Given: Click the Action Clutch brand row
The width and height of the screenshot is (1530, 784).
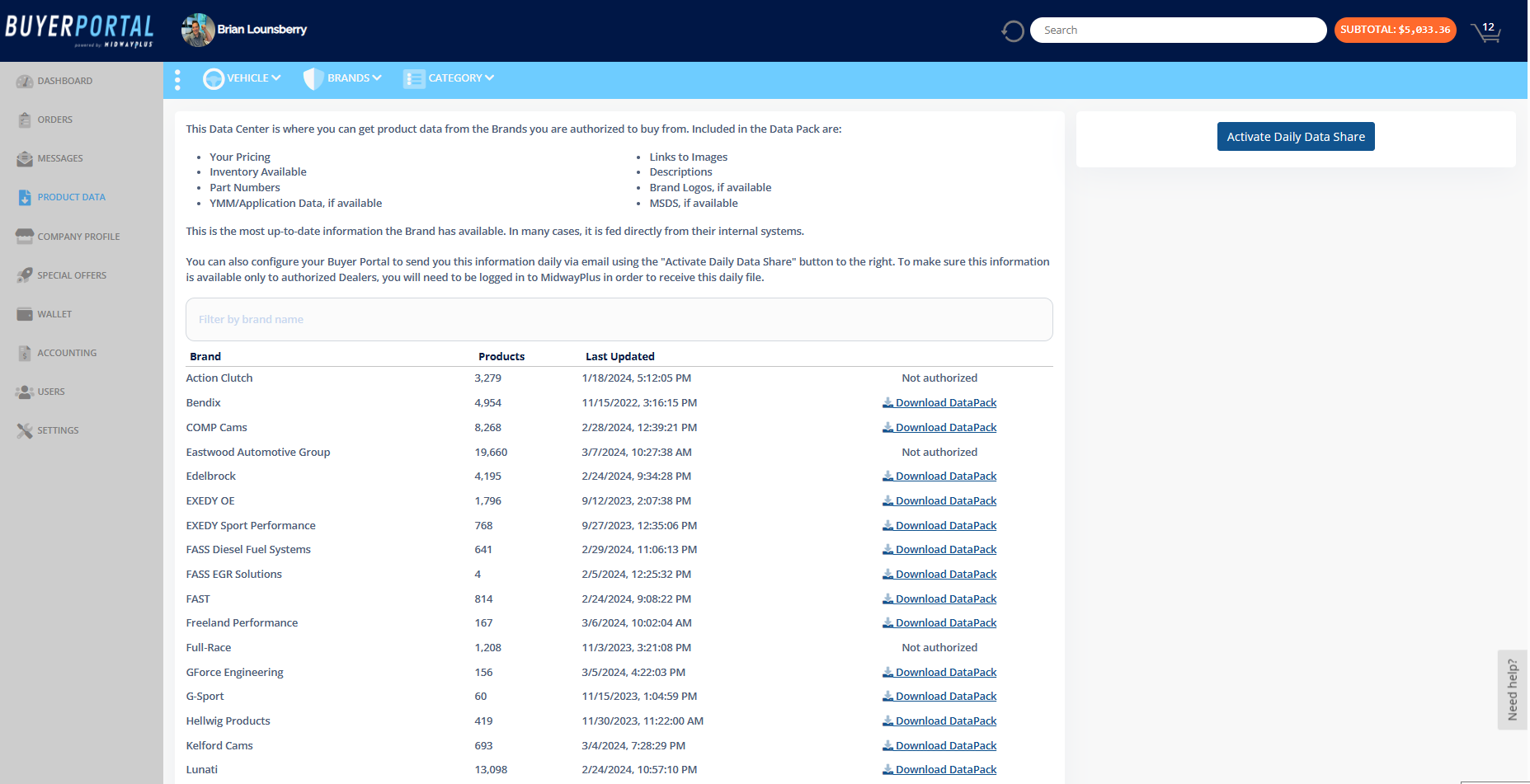Looking at the screenshot, I should coord(619,378).
